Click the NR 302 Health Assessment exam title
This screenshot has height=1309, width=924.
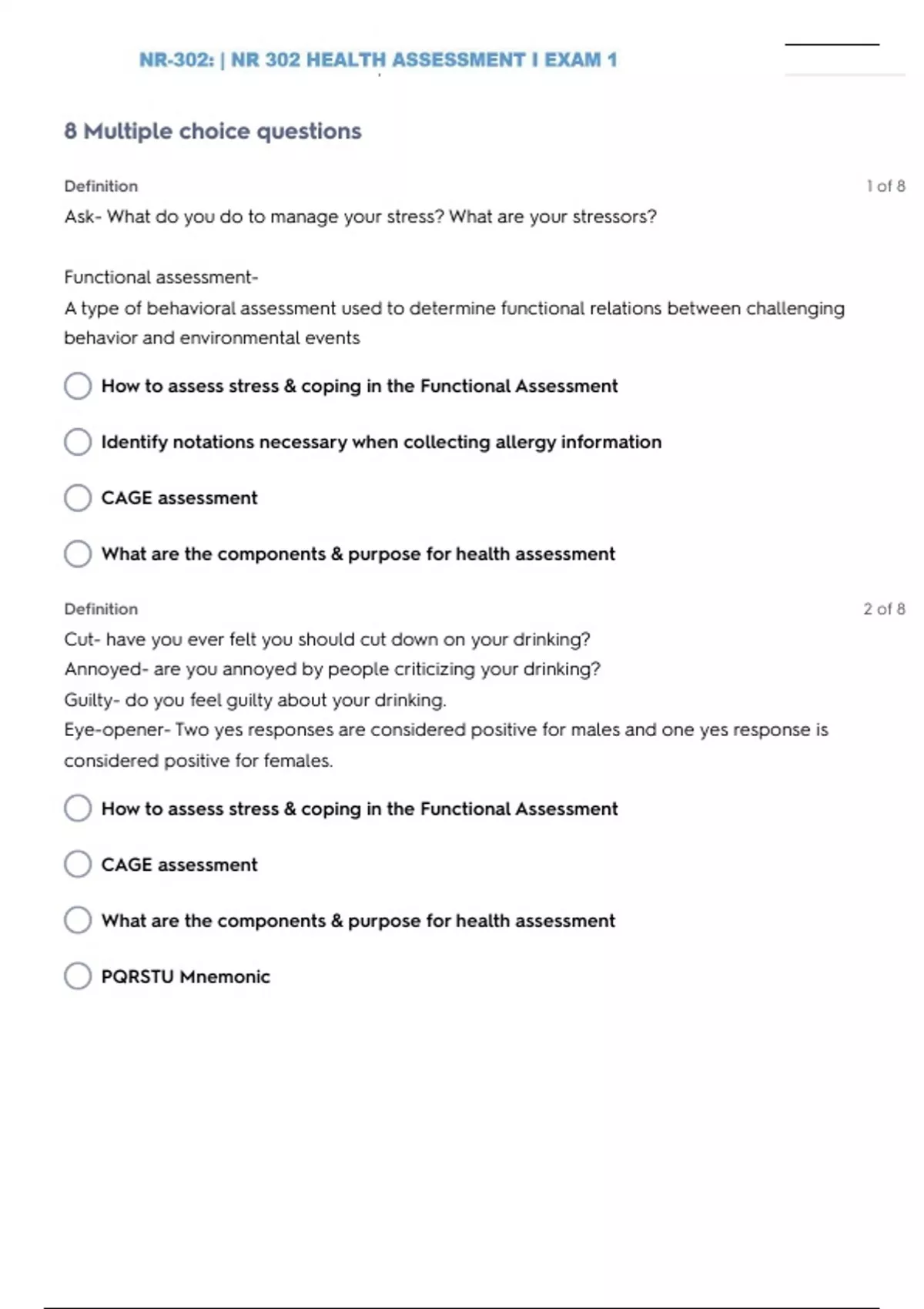pyautogui.click(x=378, y=60)
